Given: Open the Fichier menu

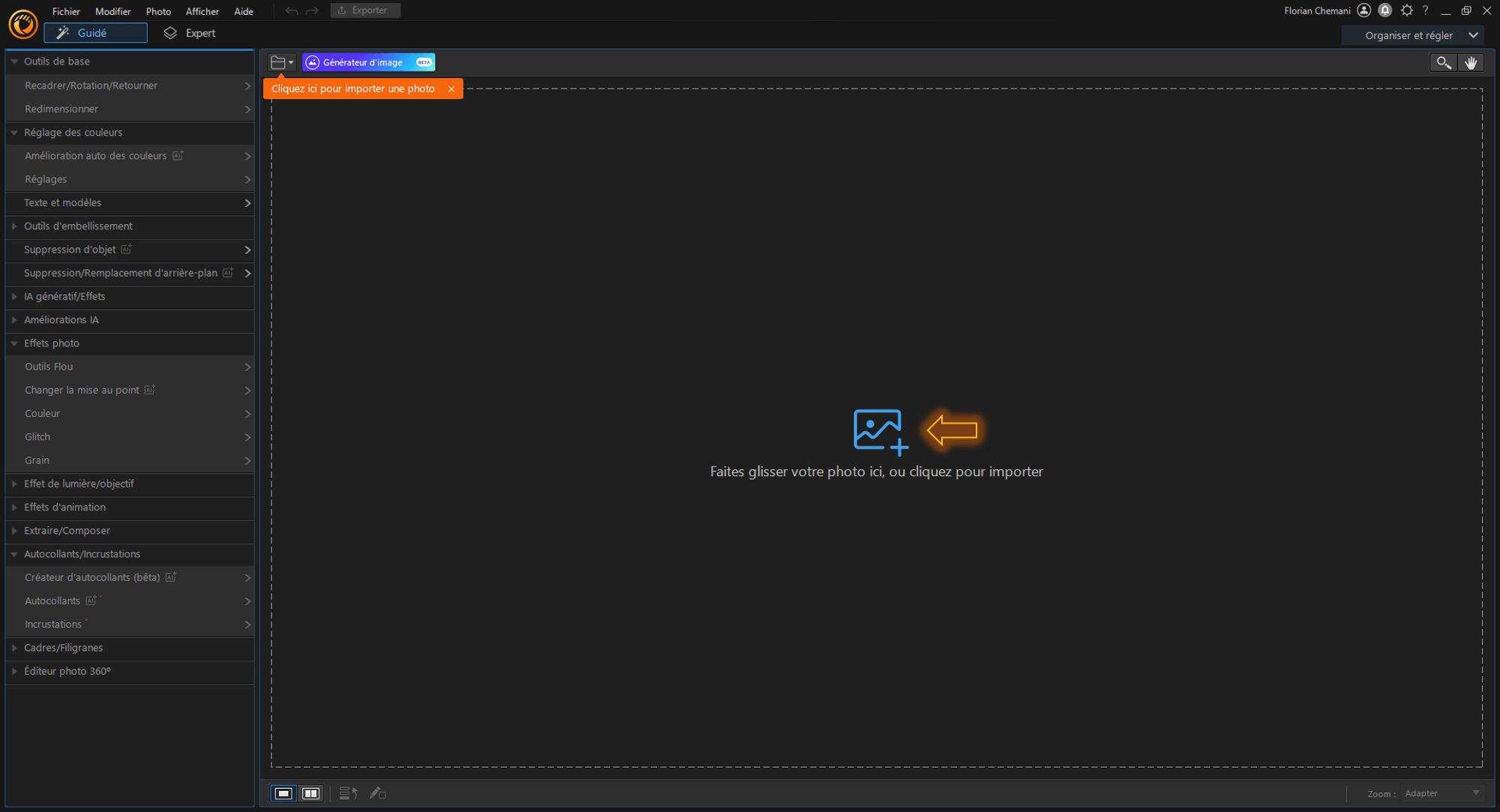Looking at the screenshot, I should 66,11.
